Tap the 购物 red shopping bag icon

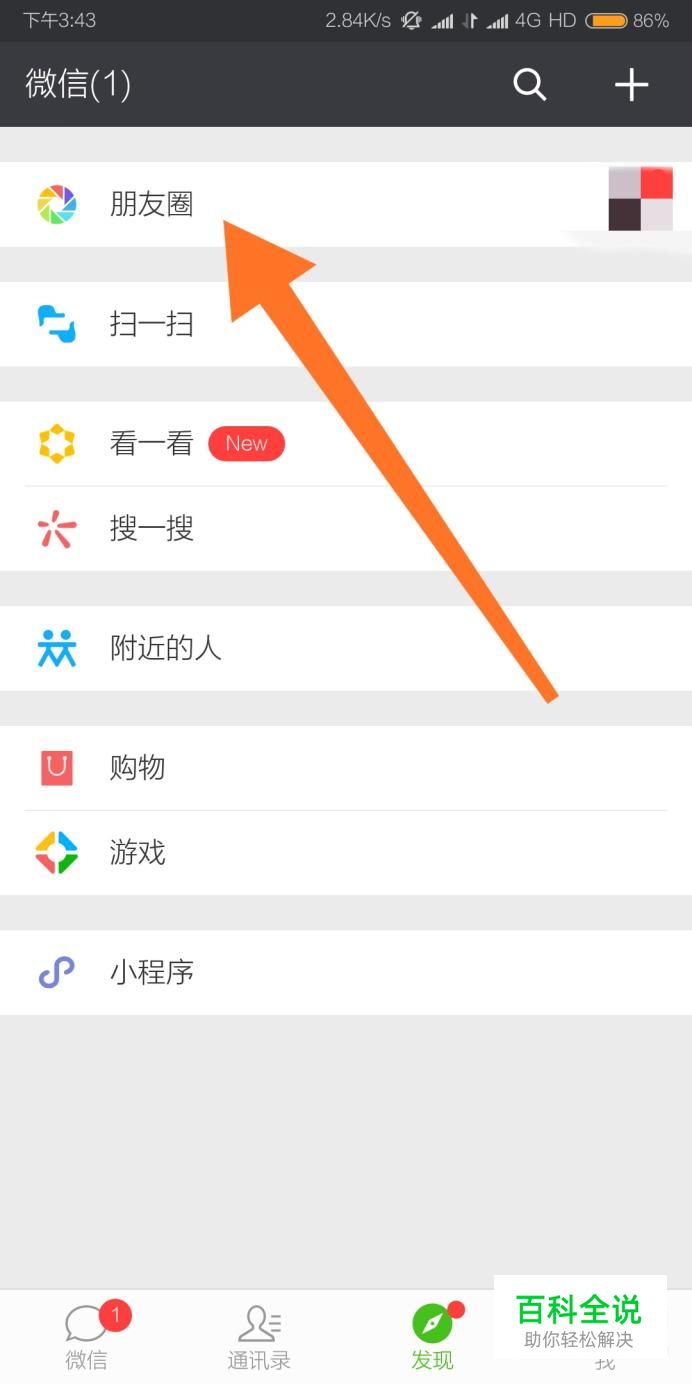point(57,768)
